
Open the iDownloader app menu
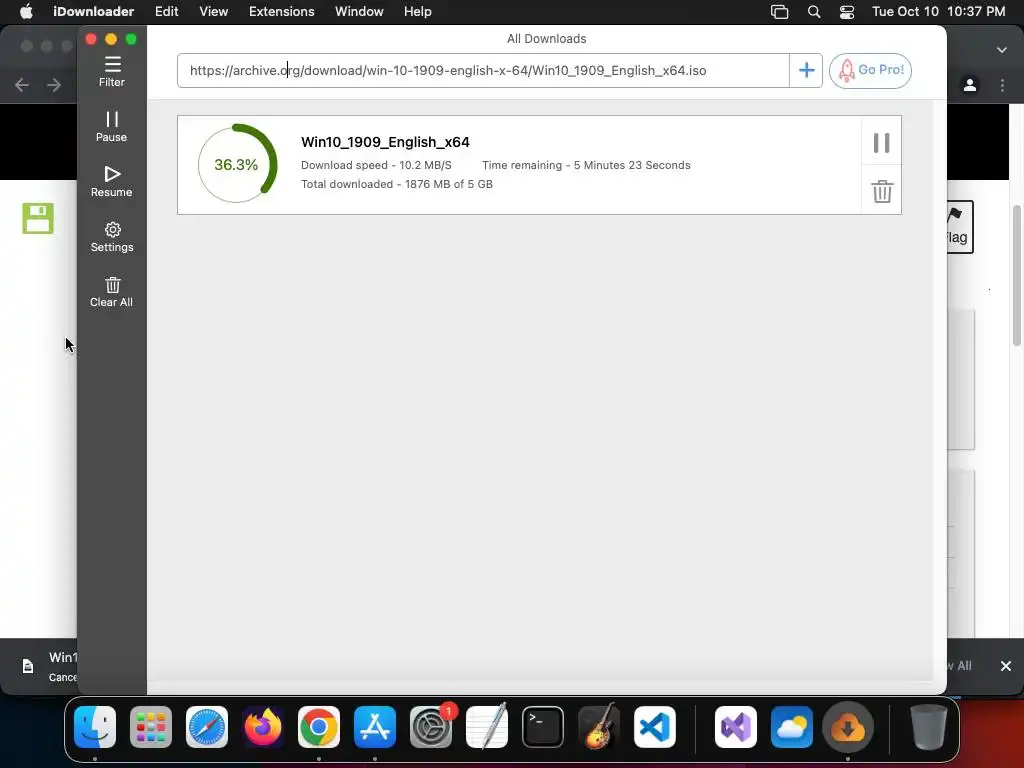click(x=93, y=12)
